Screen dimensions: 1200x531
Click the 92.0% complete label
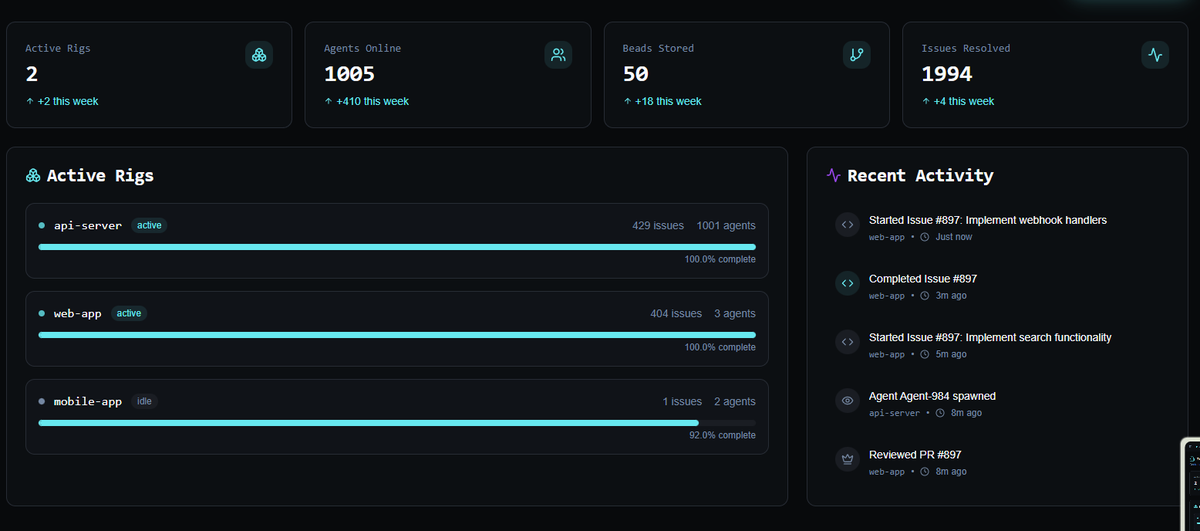tap(722, 435)
